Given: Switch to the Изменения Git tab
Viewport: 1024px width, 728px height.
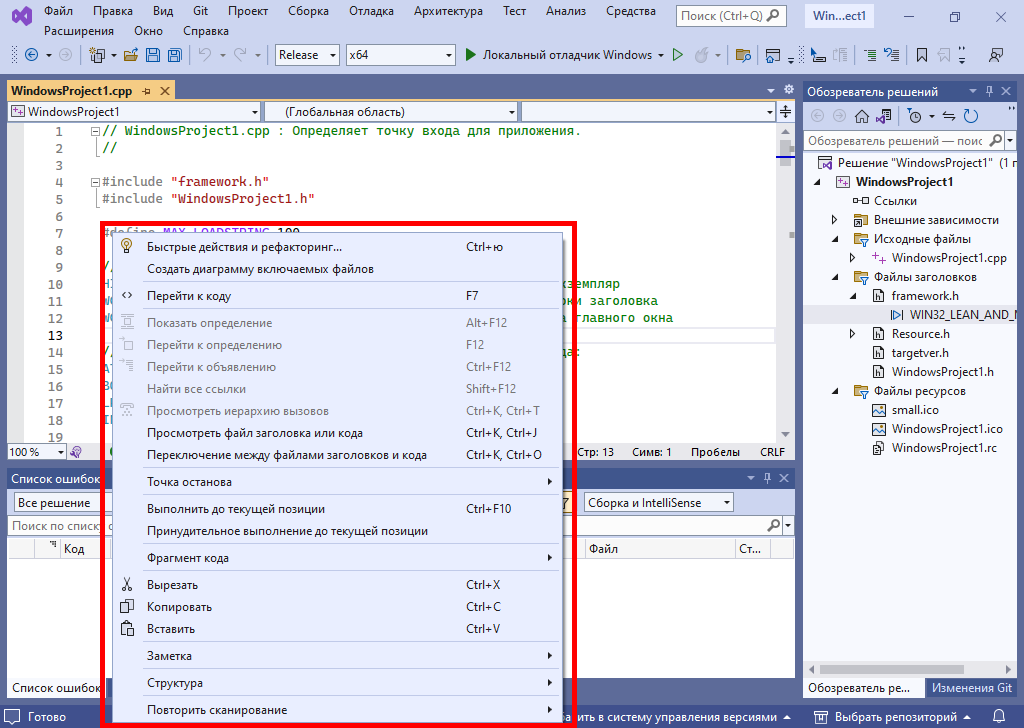Looking at the screenshot, I should 972,688.
